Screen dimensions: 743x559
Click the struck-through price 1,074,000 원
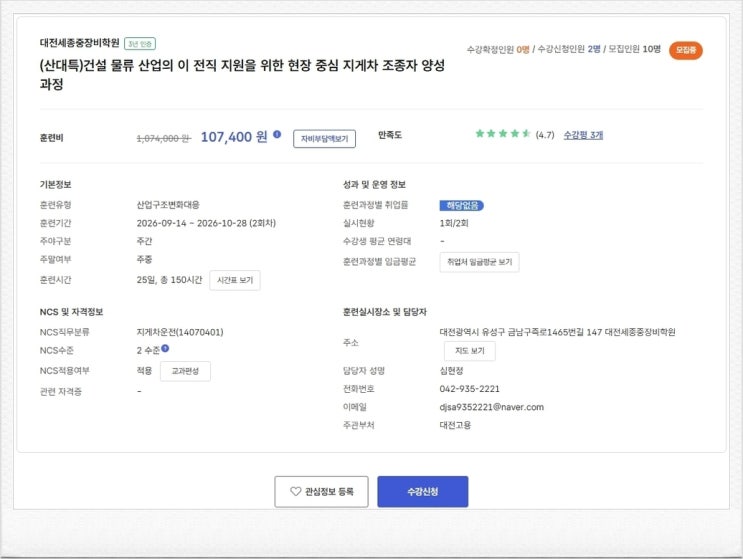point(163,138)
